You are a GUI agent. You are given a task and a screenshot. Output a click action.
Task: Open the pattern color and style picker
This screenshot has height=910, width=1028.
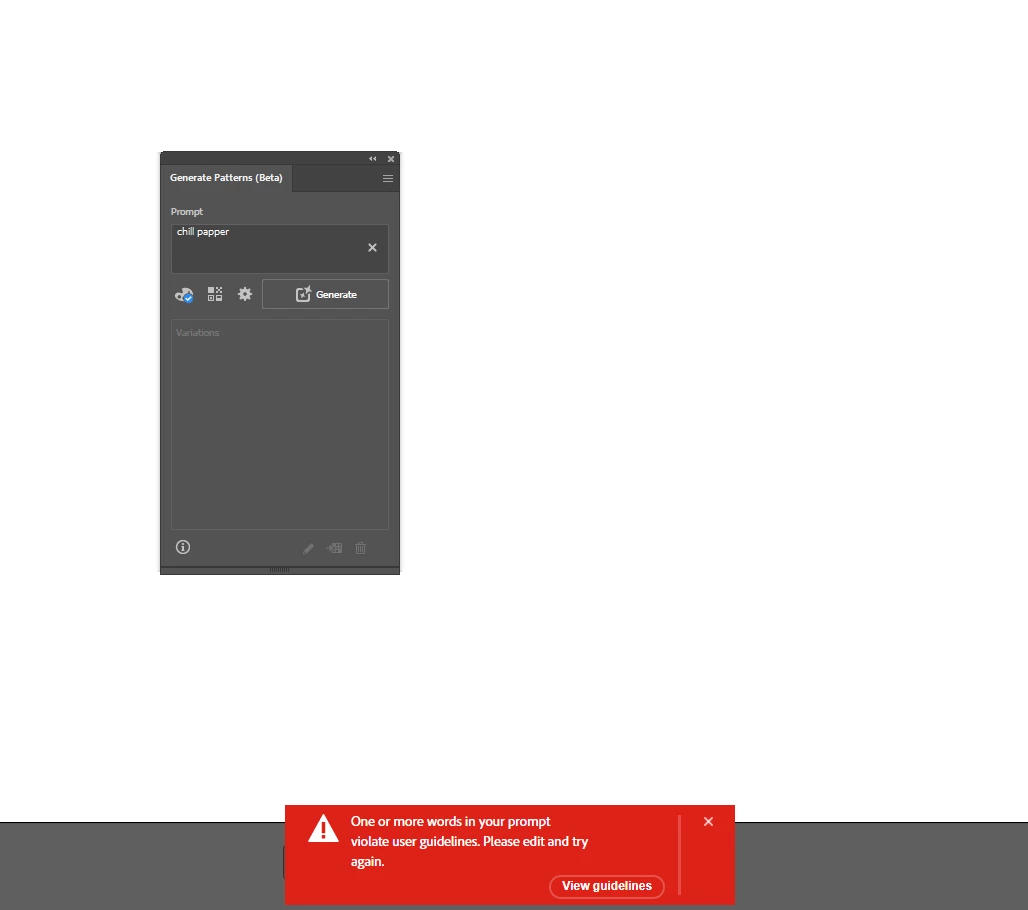[x=215, y=294]
